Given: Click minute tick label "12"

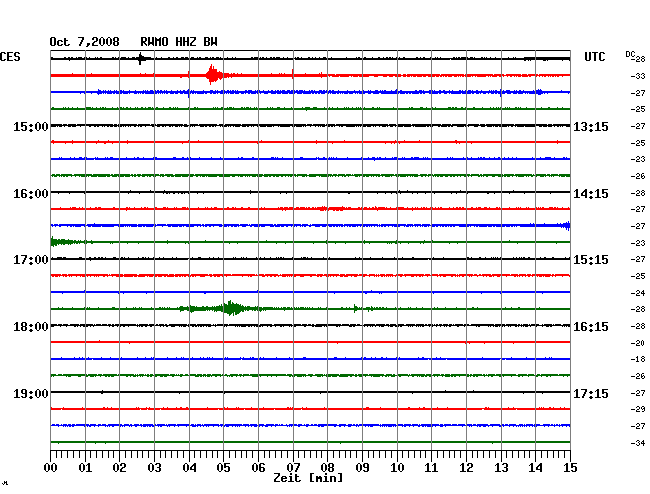Looking at the screenshot, I should [x=466, y=467].
